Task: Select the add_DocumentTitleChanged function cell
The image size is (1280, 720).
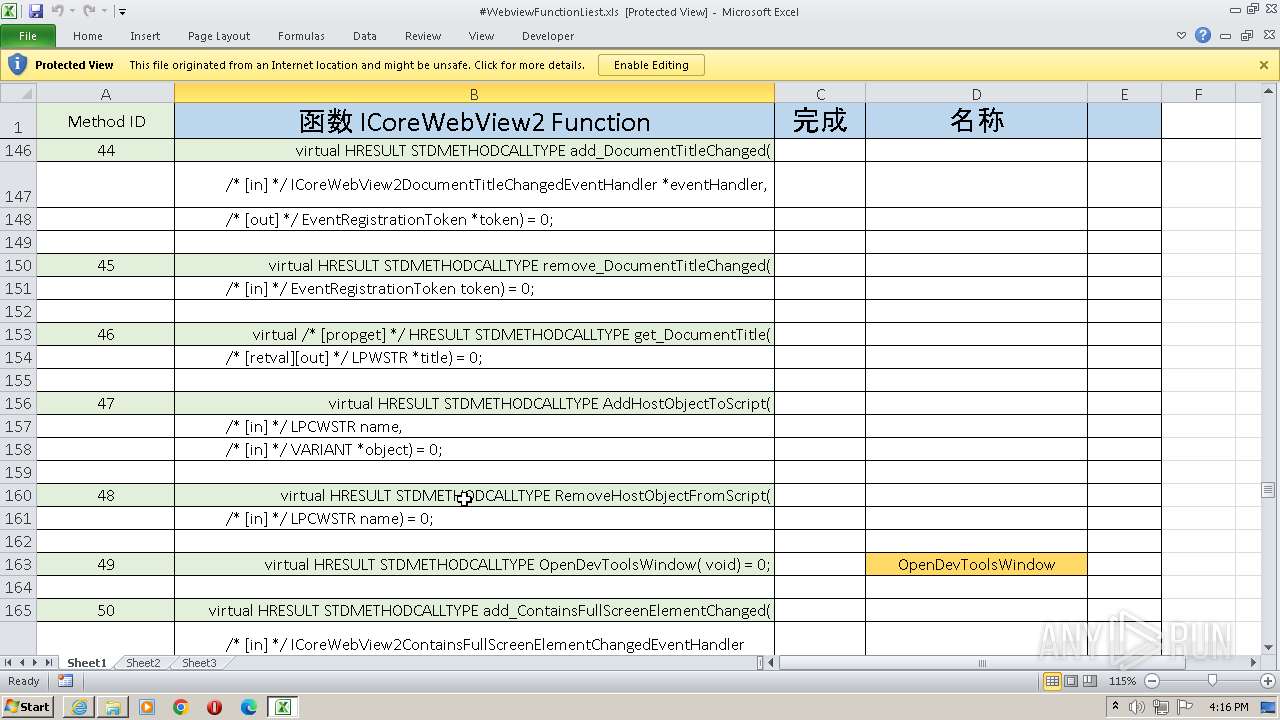Action: click(x=474, y=150)
